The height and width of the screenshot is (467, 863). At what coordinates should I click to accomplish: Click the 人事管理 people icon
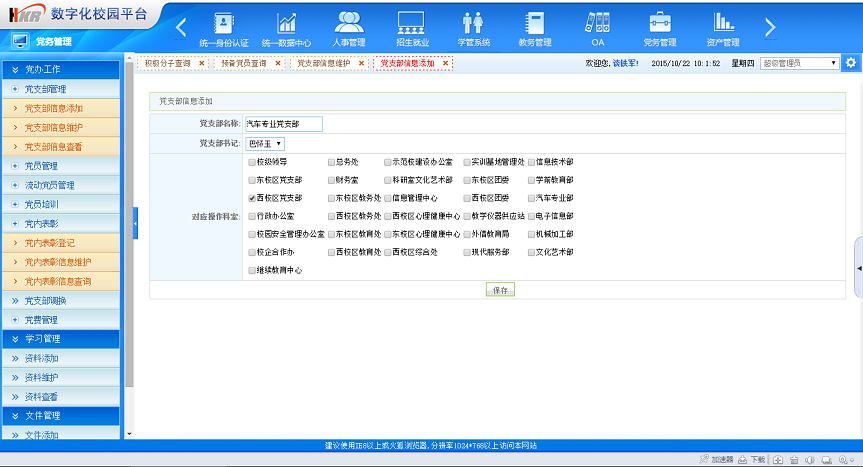click(348, 23)
